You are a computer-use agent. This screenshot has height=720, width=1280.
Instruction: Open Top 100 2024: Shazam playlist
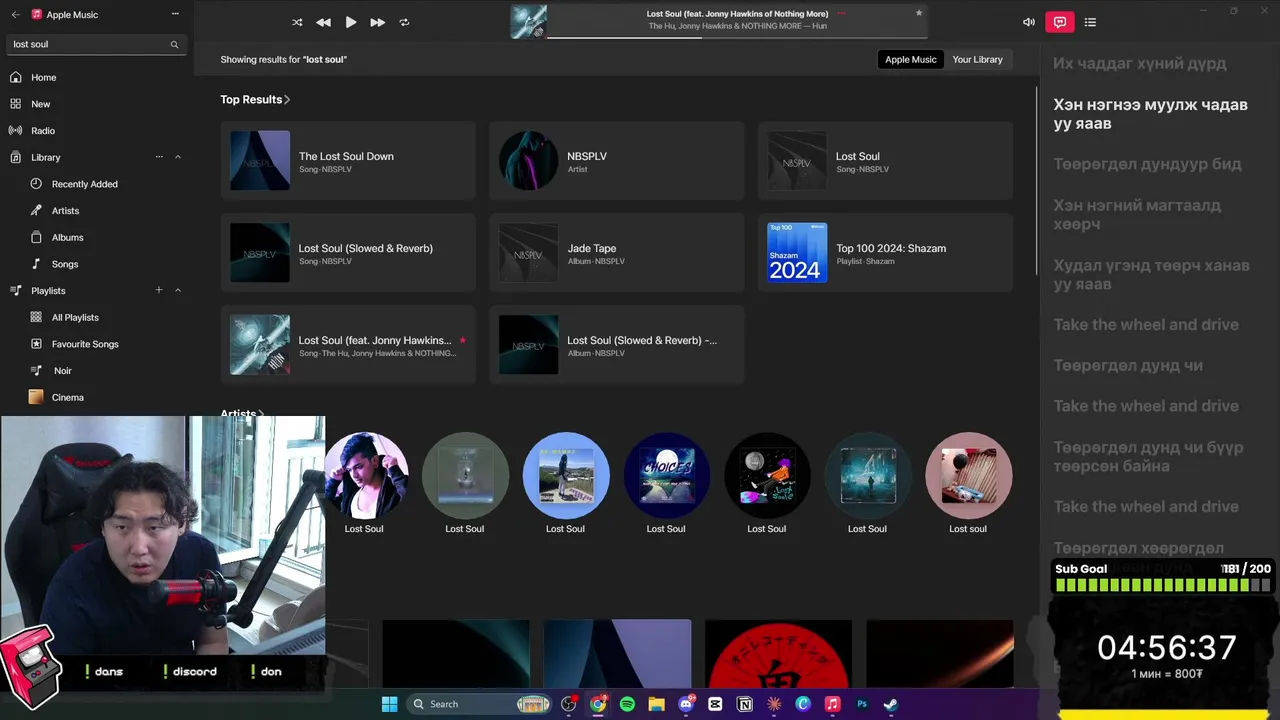886,252
